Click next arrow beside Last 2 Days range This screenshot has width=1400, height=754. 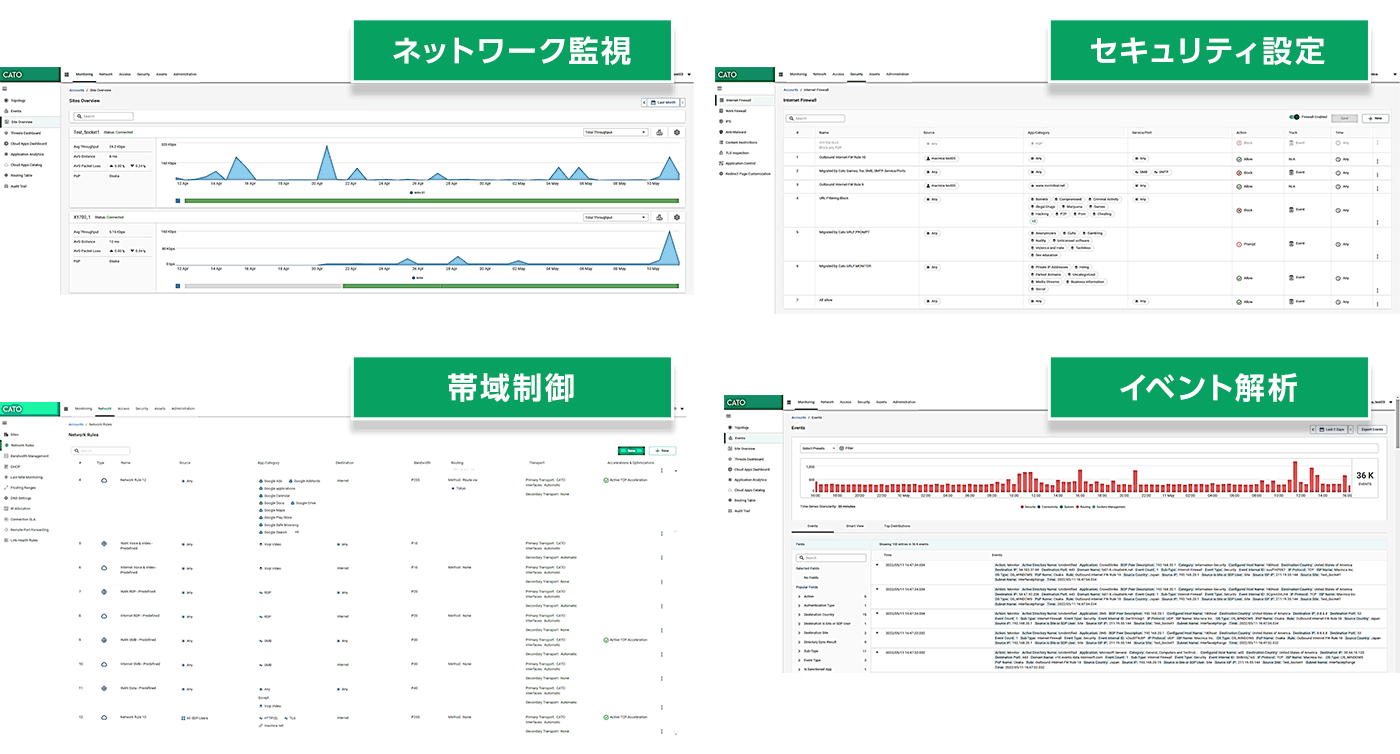tap(1351, 429)
